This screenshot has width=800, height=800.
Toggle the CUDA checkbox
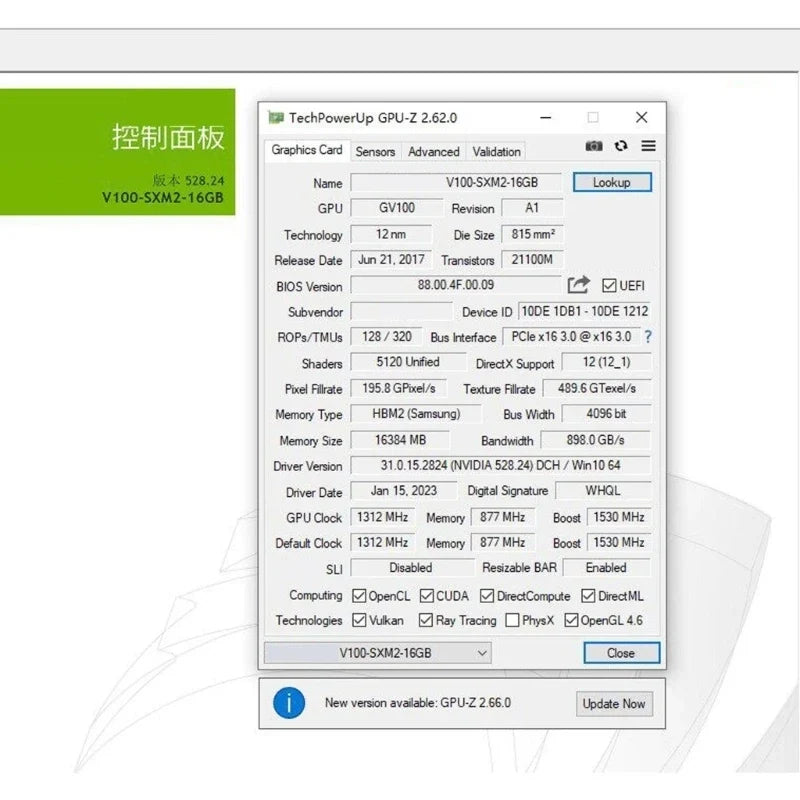point(427,596)
